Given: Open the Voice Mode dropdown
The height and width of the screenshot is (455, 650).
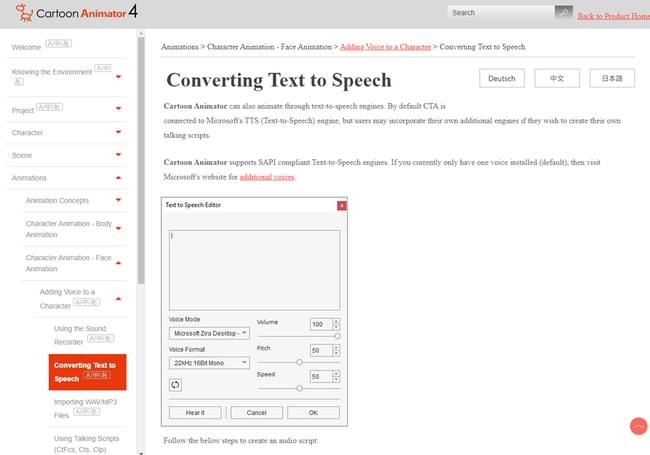Looking at the screenshot, I should click(x=209, y=333).
